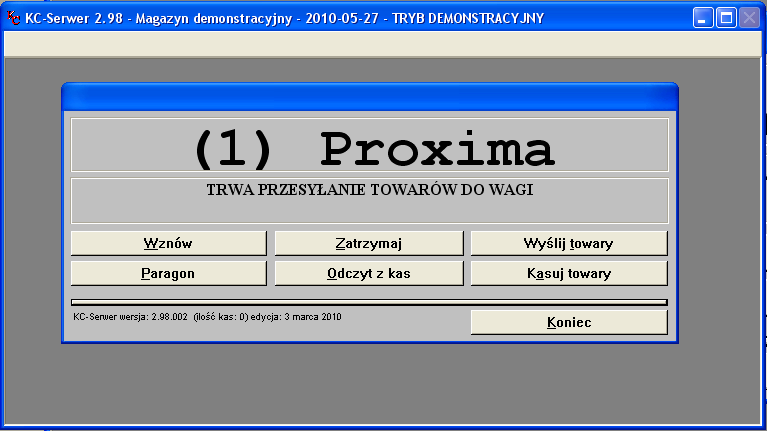The image size is (767, 431).
Task: Click the 'KC-Serwer wersja: 2.98.002' version text
Action: (130, 317)
